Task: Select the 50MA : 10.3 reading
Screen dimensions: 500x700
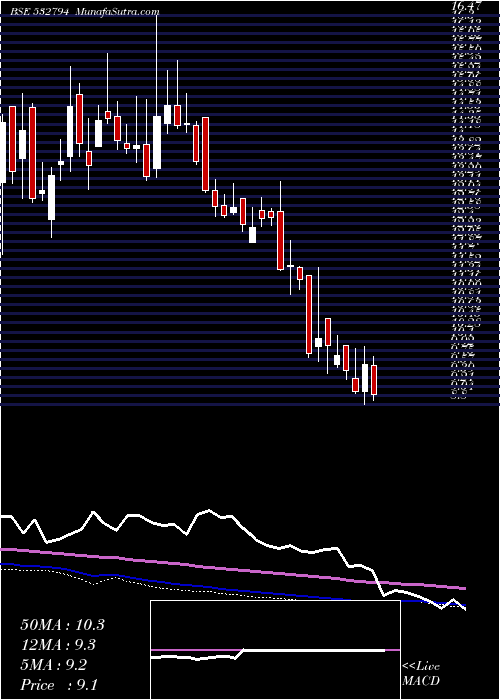Action: click(62, 625)
